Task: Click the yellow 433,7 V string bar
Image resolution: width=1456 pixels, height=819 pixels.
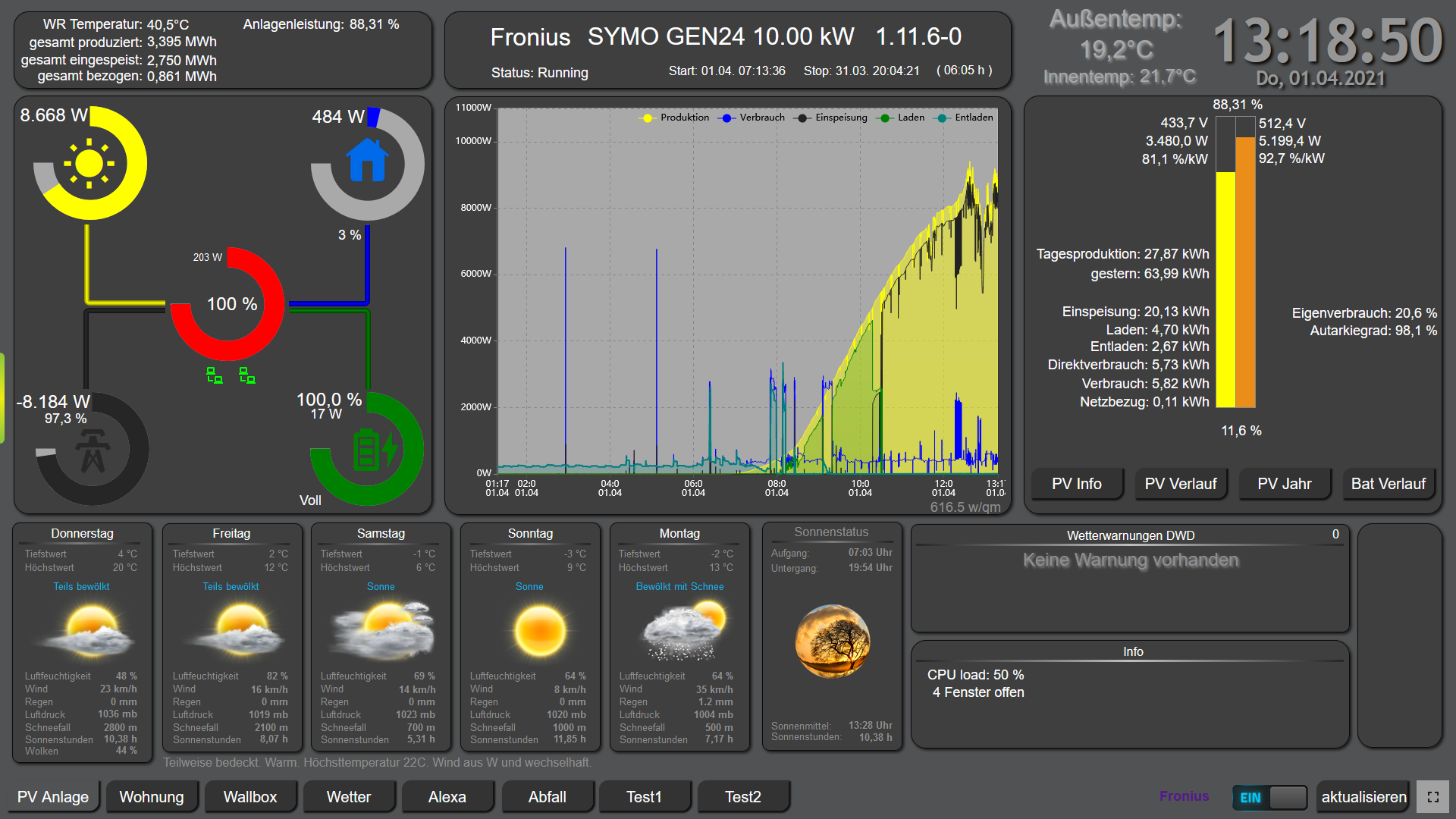Action: click(1225, 289)
